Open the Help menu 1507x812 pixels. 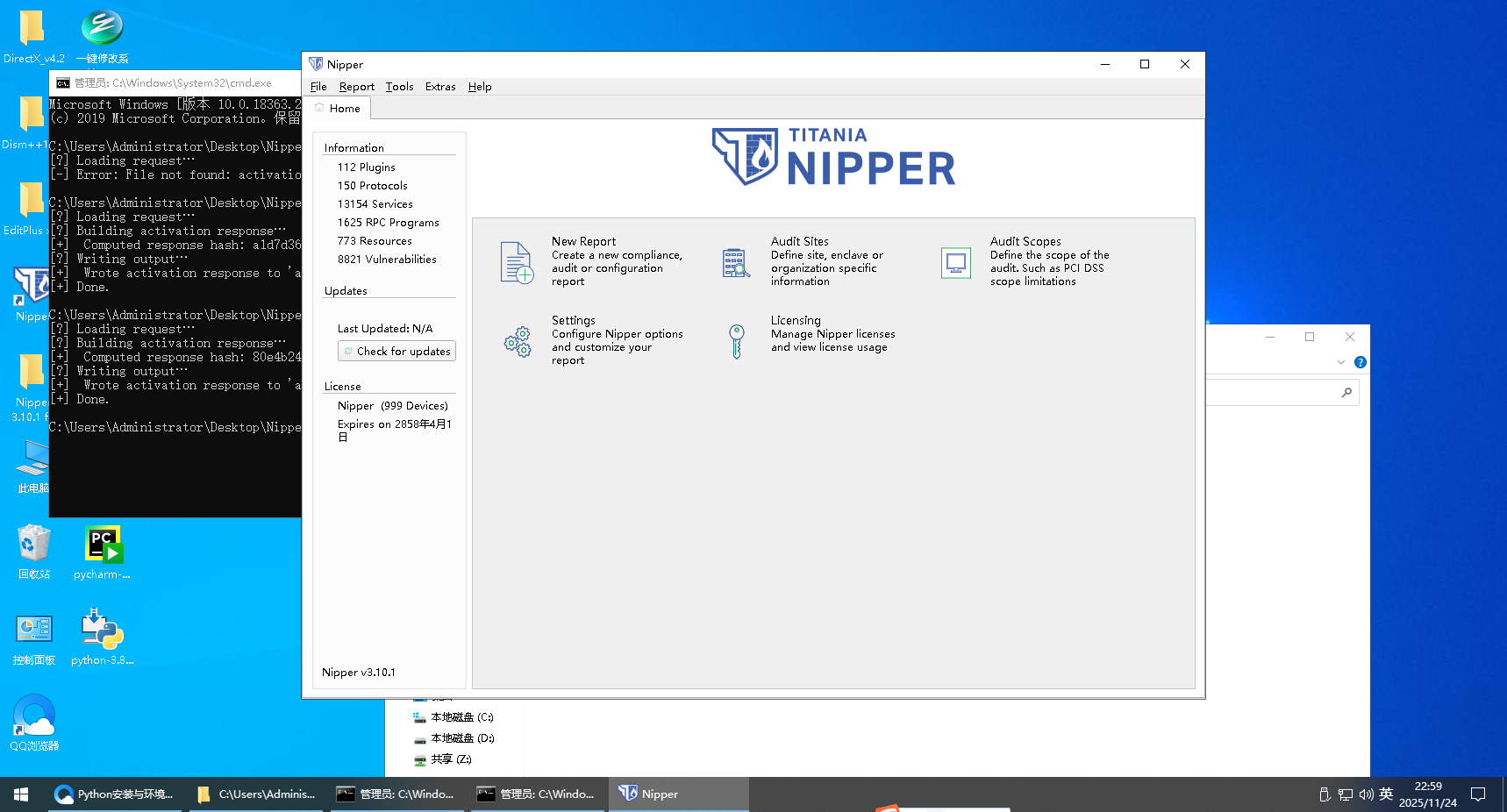click(x=480, y=87)
